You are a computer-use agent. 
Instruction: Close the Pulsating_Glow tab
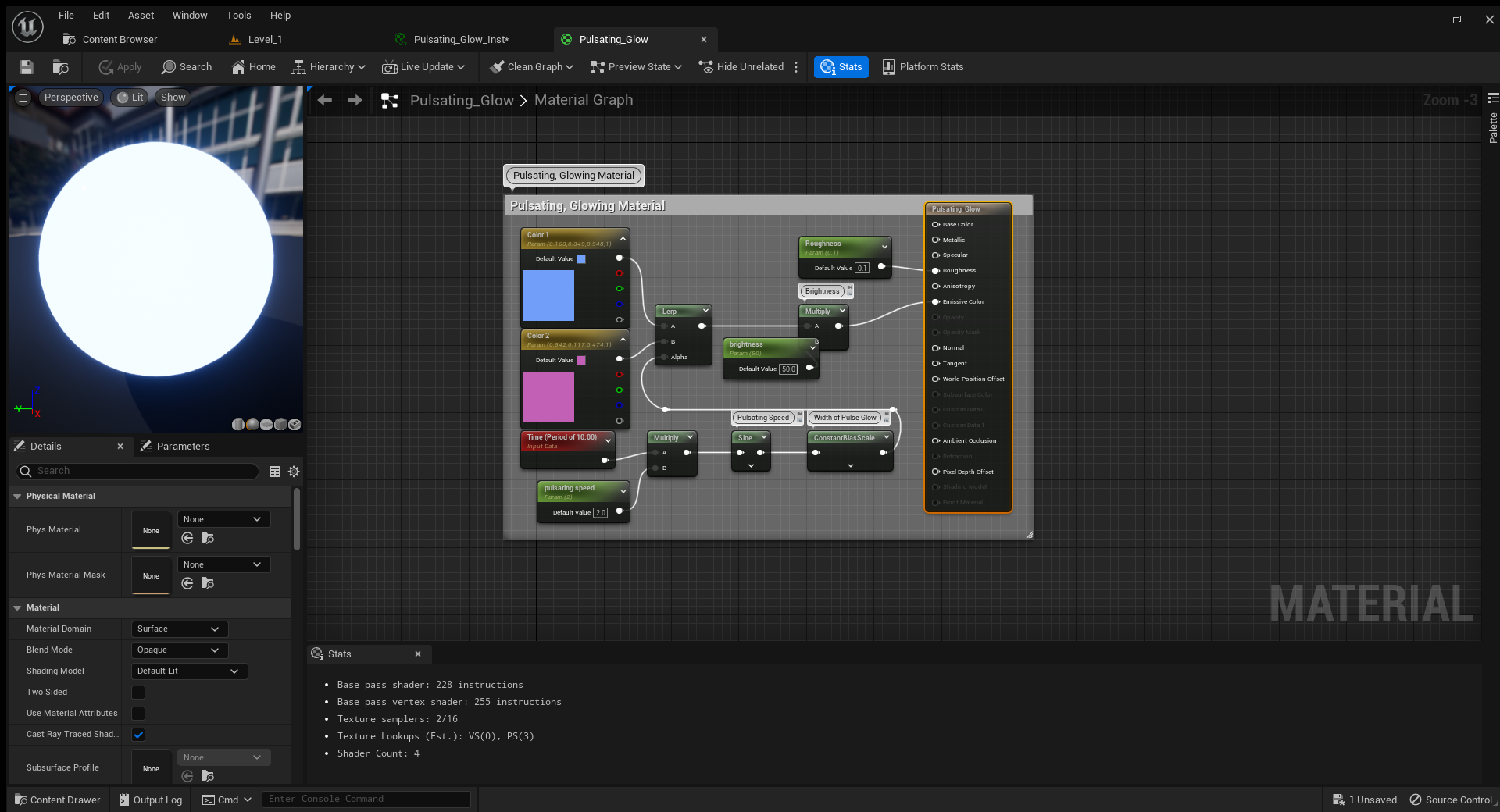704,40
